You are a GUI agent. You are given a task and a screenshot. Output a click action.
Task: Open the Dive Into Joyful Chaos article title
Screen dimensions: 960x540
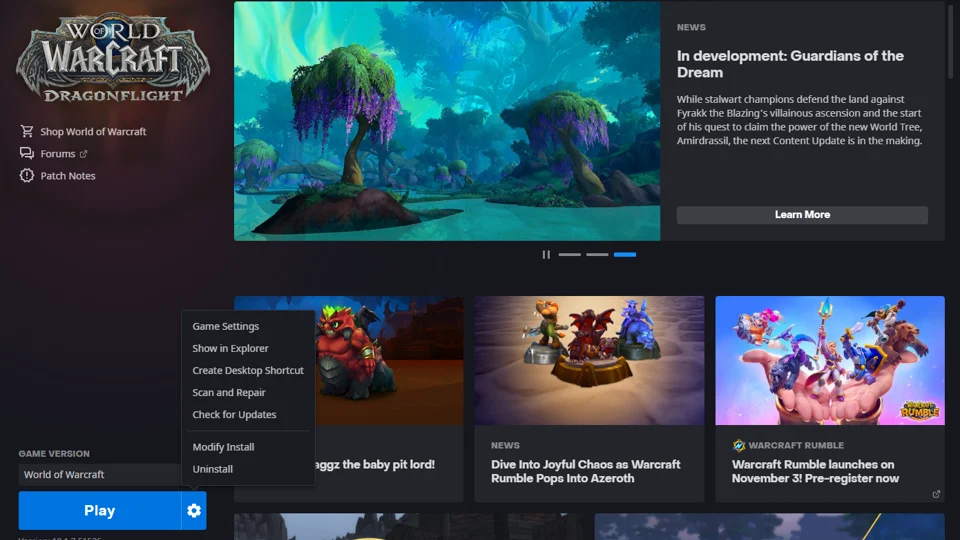coord(585,471)
